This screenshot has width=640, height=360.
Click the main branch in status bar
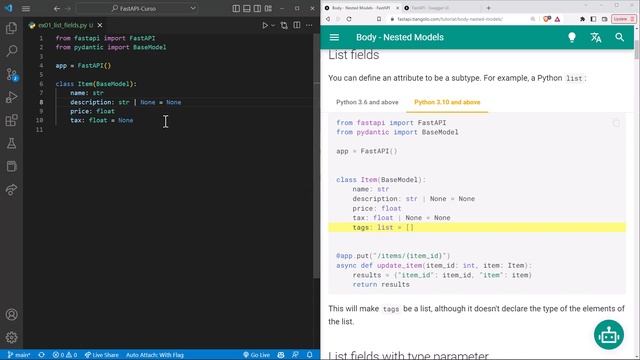[x=19, y=355]
